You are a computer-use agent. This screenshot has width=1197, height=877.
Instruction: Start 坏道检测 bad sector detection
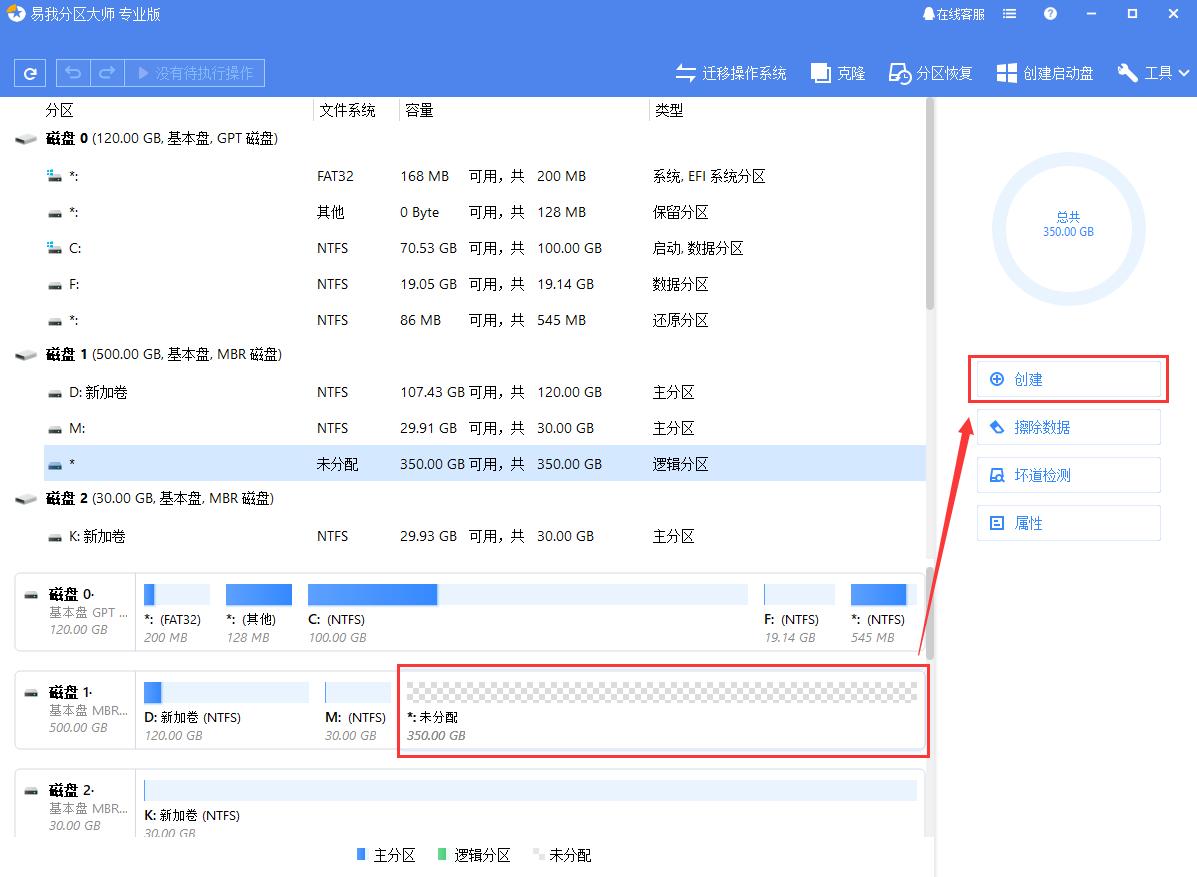pyautogui.click(x=1068, y=475)
